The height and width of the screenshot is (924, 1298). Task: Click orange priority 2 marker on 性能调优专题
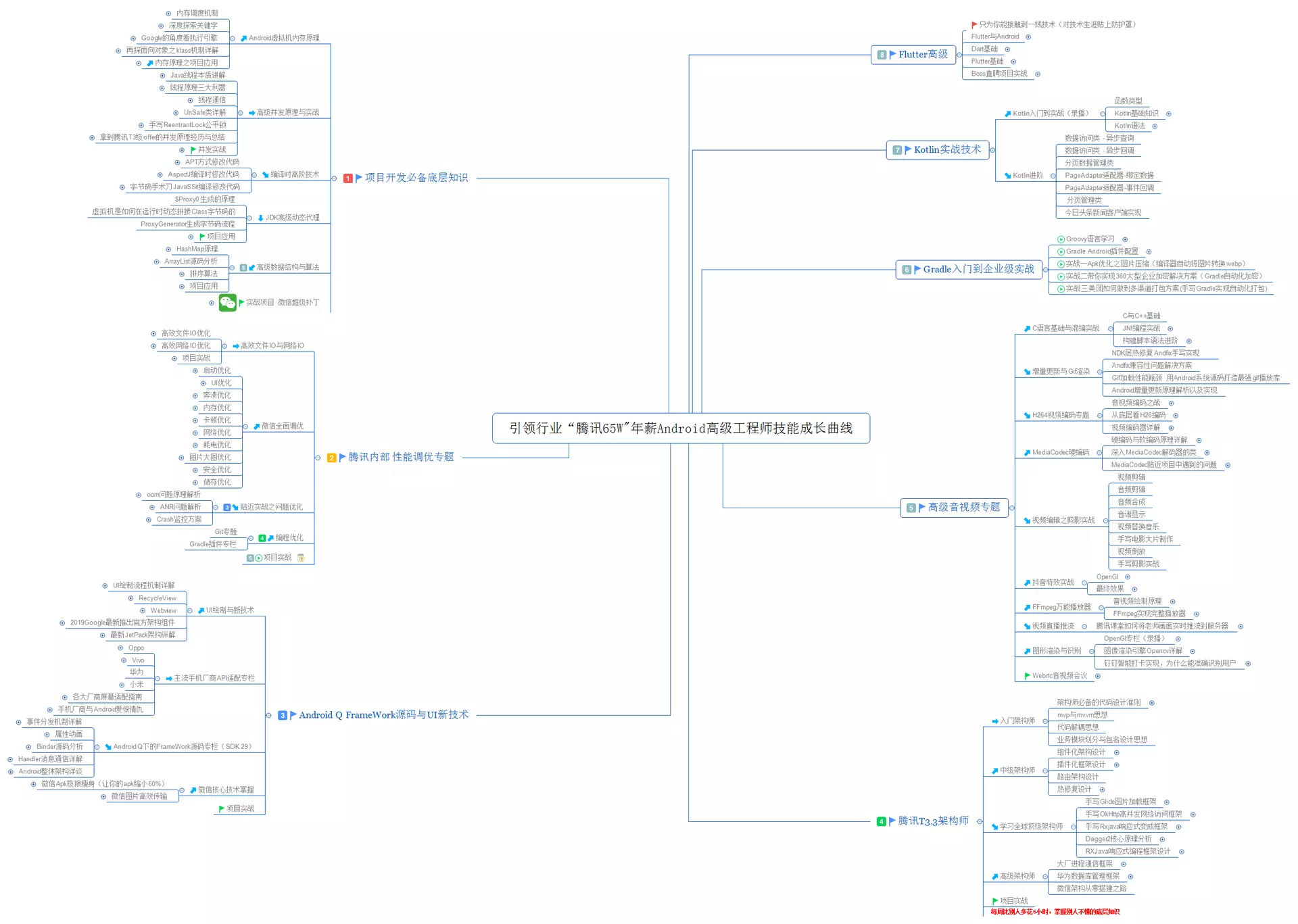(331, 458)
